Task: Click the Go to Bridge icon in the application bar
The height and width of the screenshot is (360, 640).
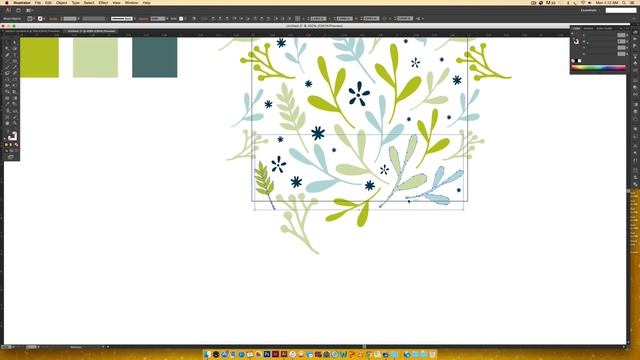Action: pos(18,10)
